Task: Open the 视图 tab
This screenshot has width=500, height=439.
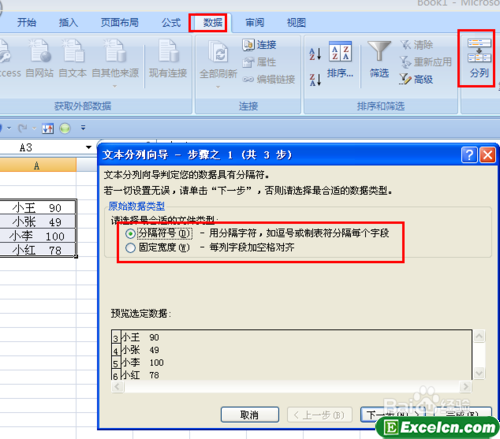Action: pos(296,23)
